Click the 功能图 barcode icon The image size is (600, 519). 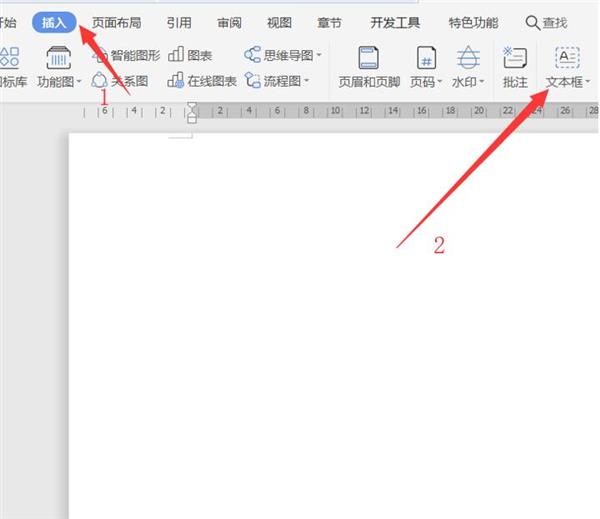(x=59, y=58)
